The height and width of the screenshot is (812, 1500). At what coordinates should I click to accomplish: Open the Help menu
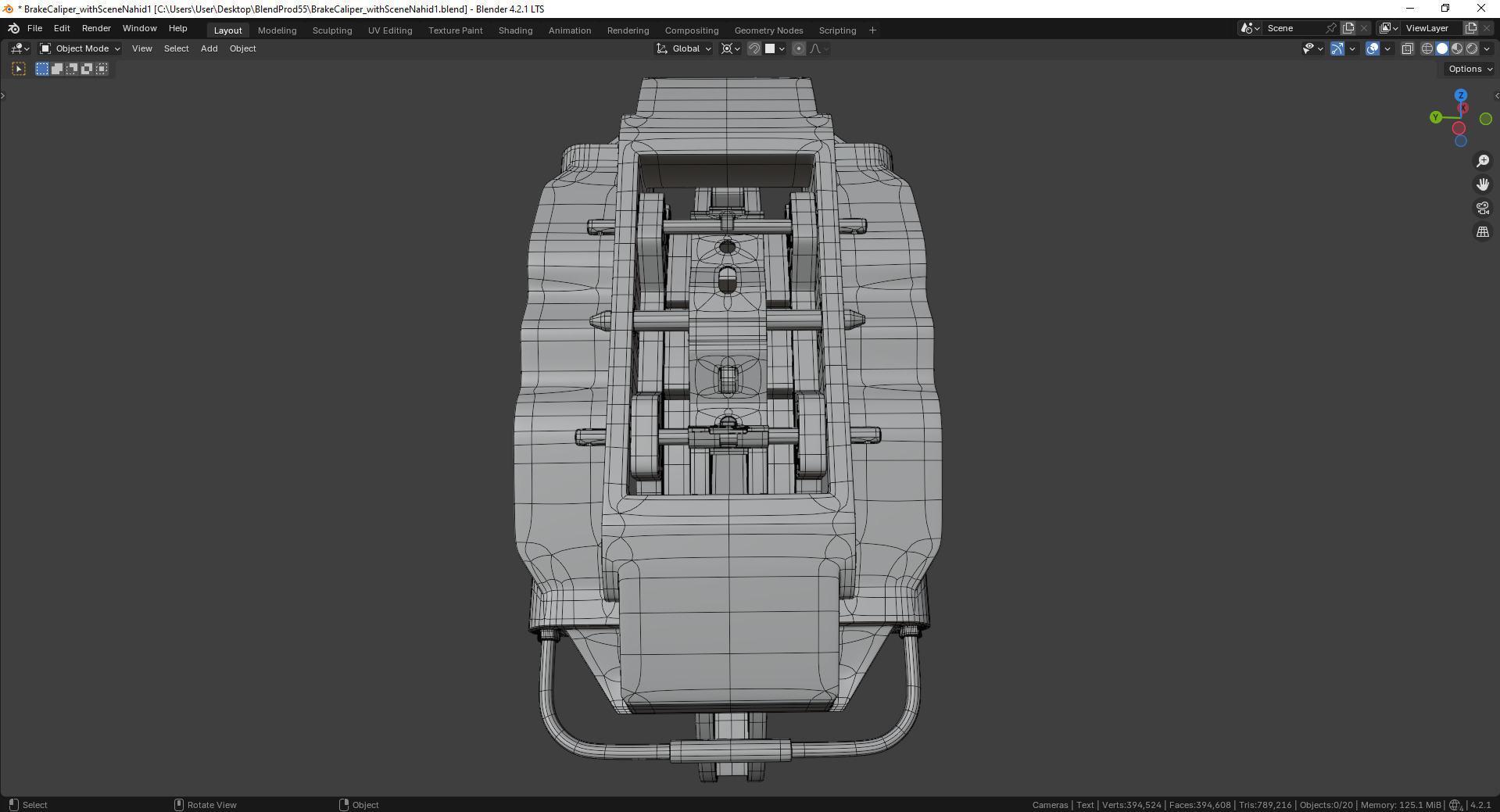point(178,28)
